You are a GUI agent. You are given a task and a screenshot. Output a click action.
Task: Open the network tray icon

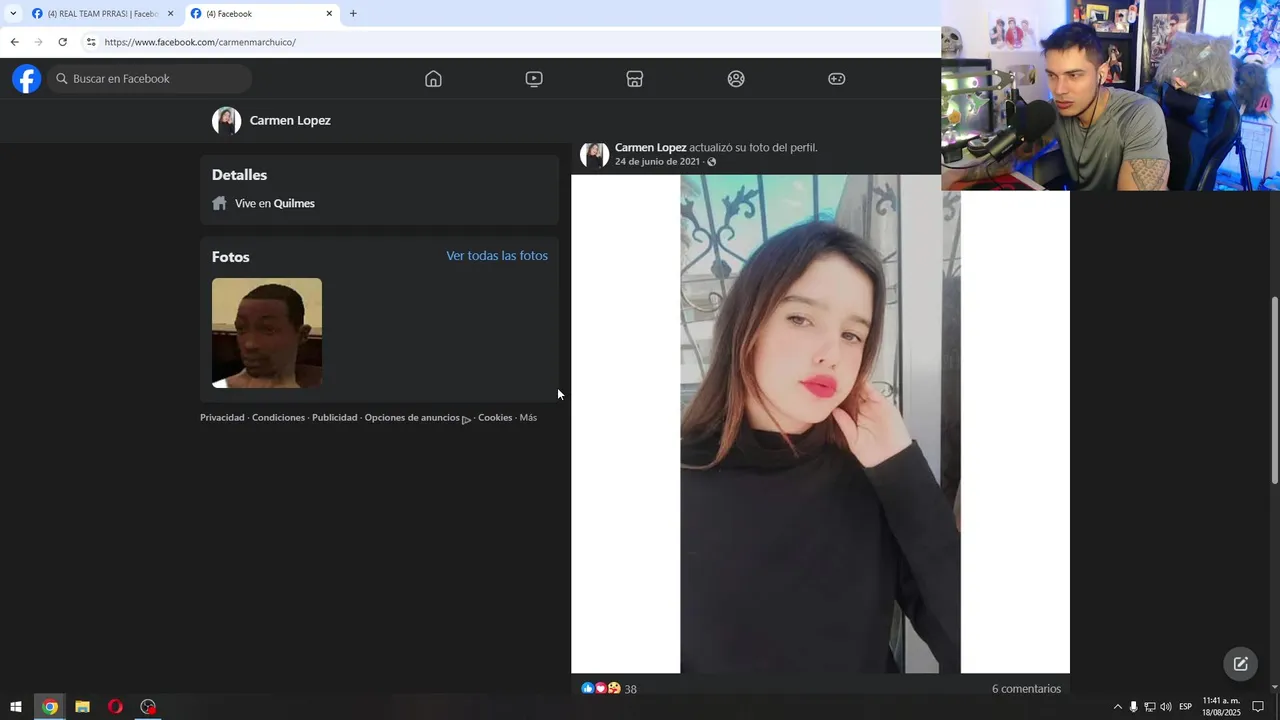[x=1149, y=707]
